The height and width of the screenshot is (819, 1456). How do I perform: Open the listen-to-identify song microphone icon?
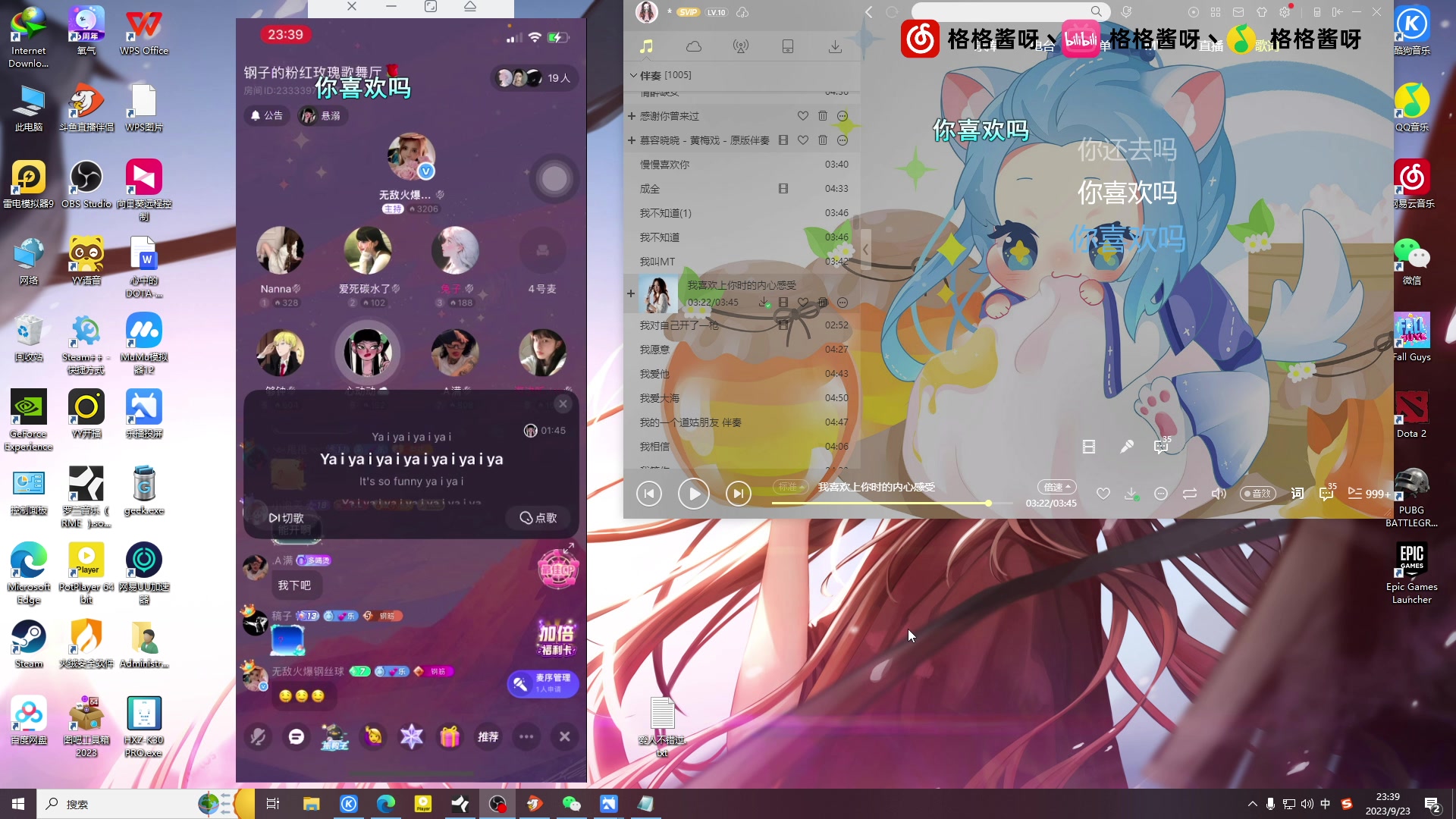point(1127,12)
